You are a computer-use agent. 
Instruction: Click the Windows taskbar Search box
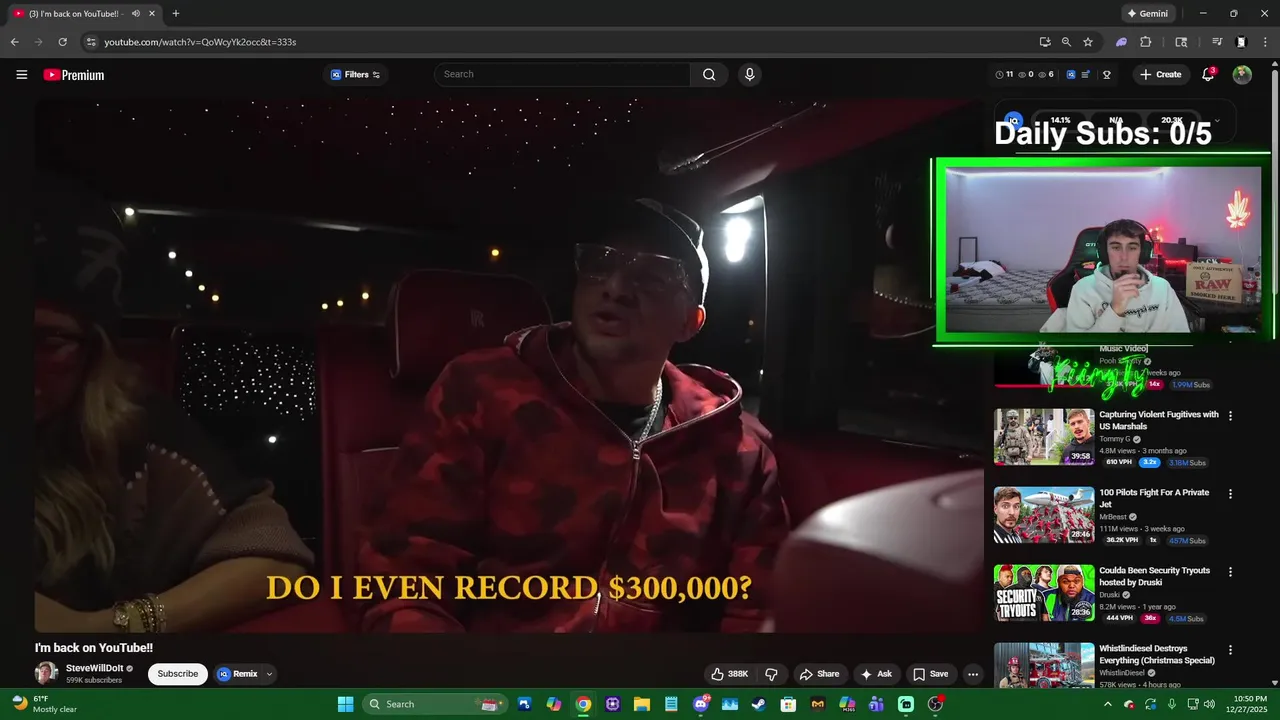(435, 704)
